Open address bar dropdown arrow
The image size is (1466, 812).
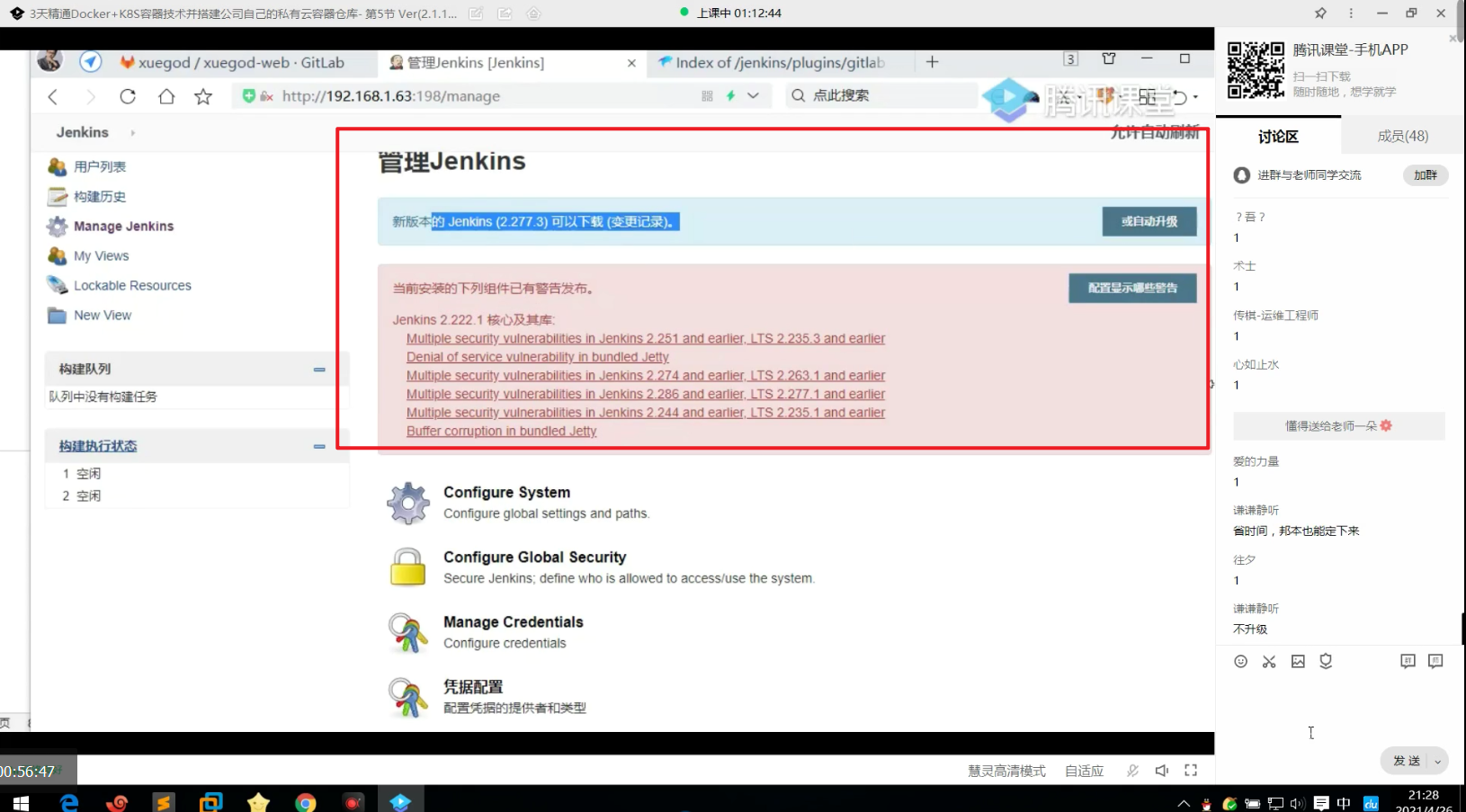tap(754, 95)
